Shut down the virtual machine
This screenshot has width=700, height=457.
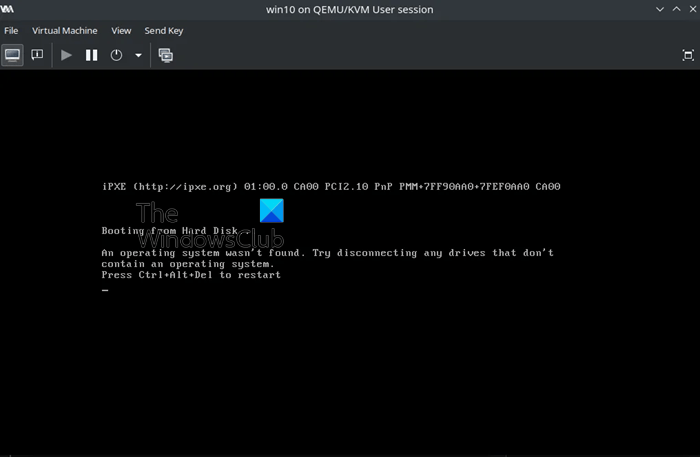coord(117,55)
